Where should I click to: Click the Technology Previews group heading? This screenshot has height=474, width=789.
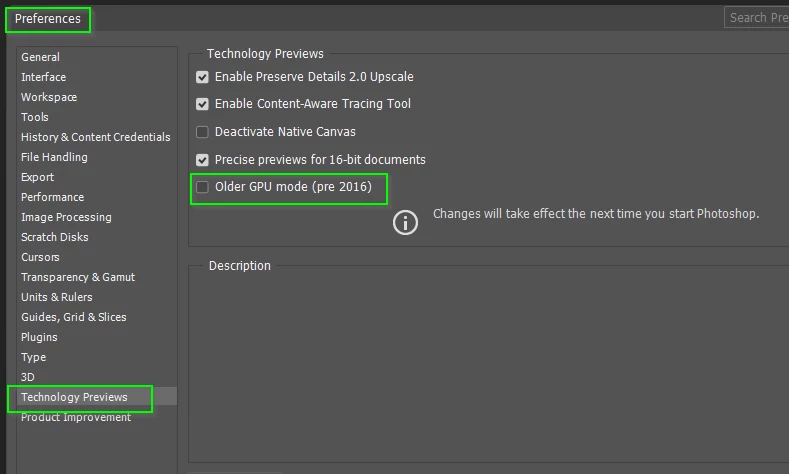click(265, 54)
